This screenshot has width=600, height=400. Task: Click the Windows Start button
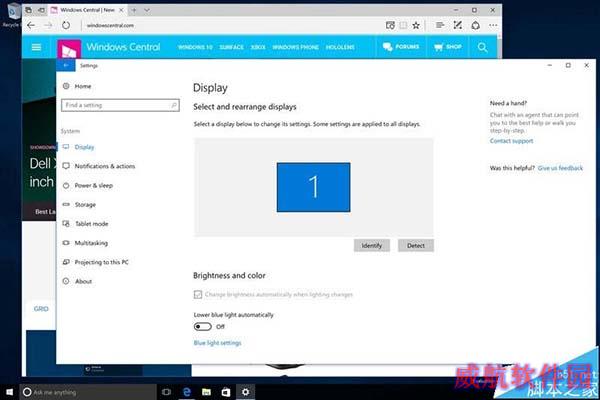pyautogui.click(x=9, y=392)
